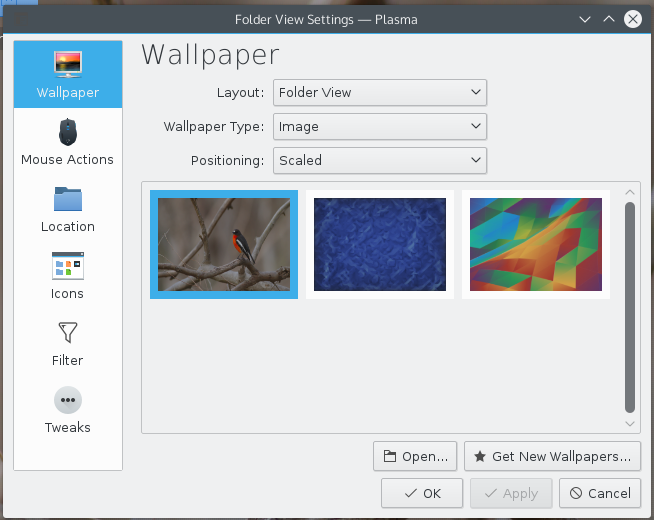The height and width of the screenshot is (520, 654).
Task: Open the Location folder icon
Action: [x=68, y=198]
